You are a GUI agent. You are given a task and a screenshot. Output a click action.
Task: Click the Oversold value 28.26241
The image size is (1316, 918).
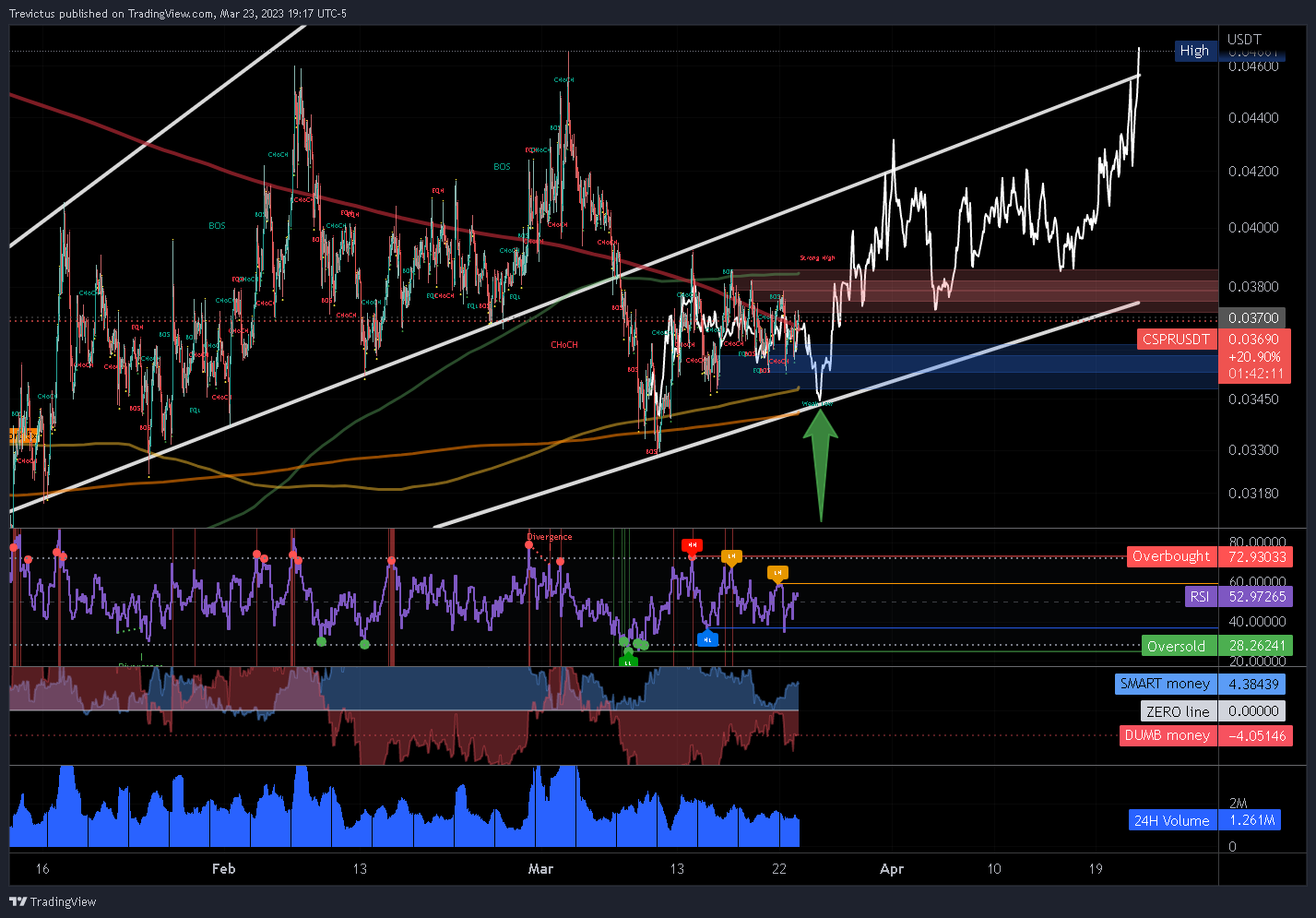click(1255, 646)
